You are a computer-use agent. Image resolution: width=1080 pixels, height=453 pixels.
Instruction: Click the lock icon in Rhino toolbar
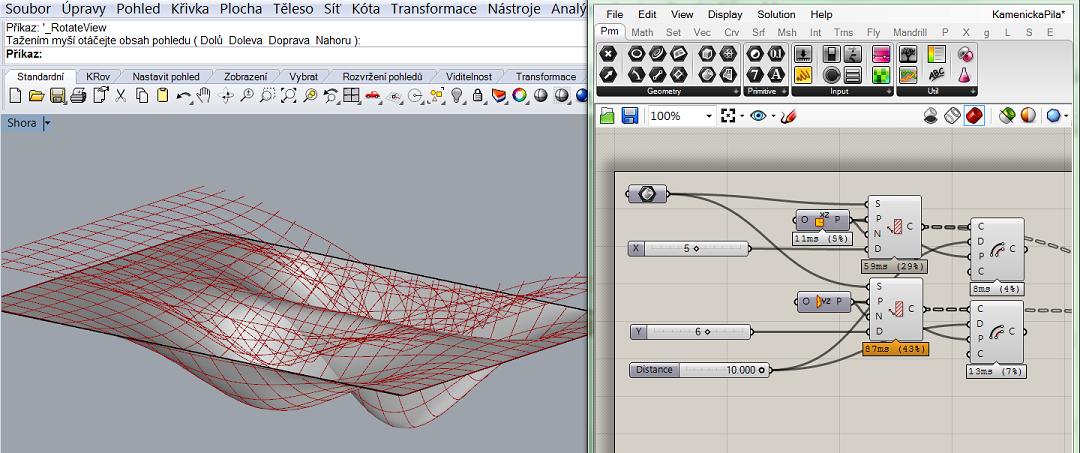coord(477,96)
